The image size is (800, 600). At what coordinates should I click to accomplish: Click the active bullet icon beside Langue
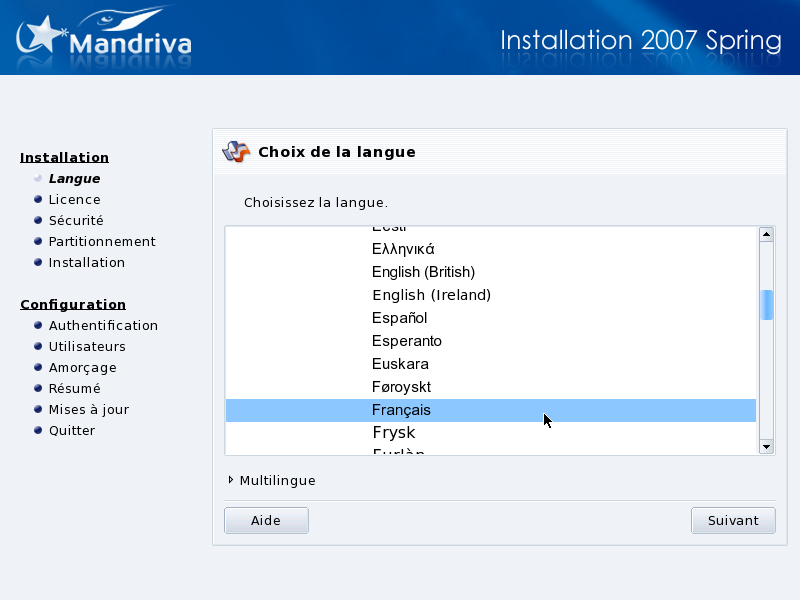click(x=38, y=178)
